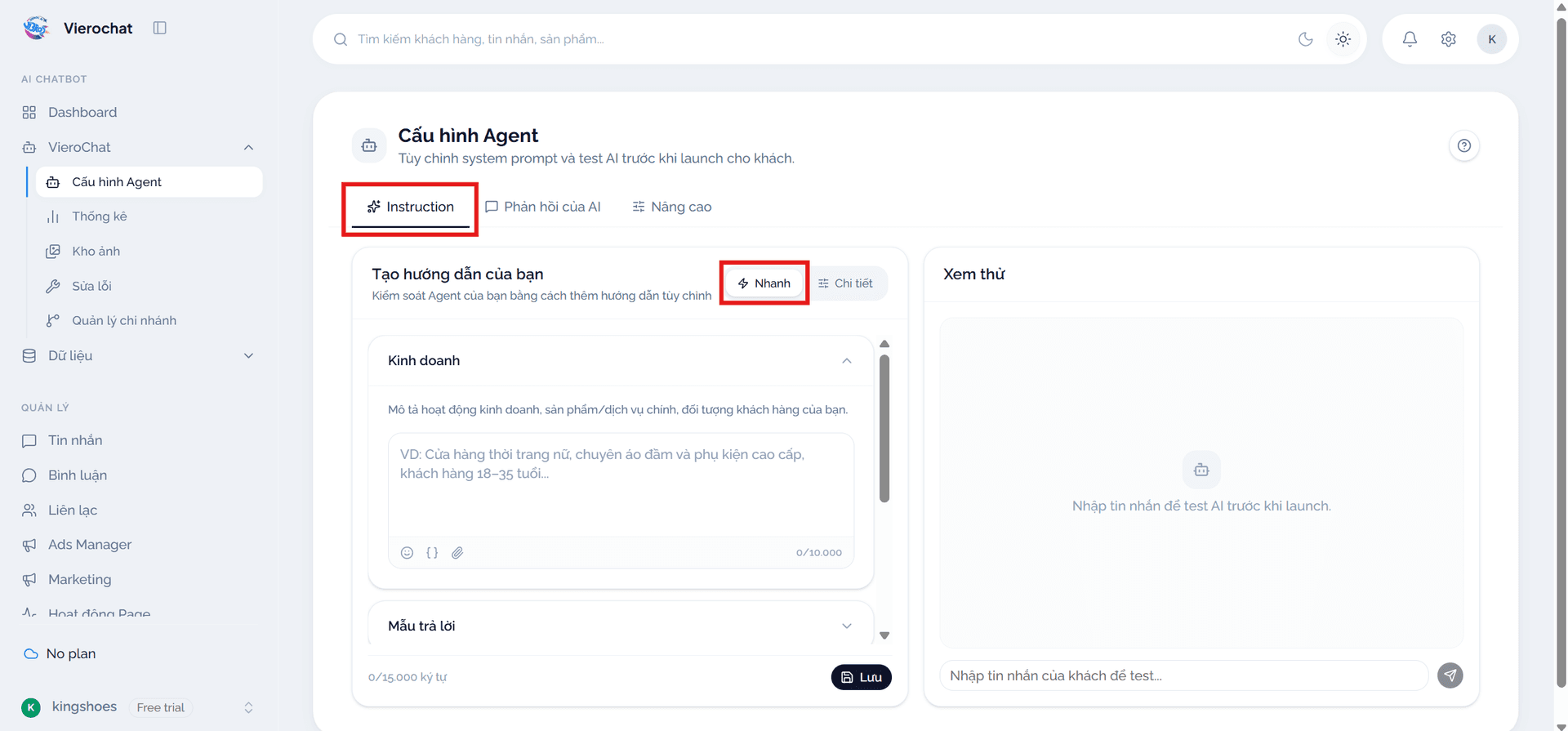Switch to Nâng cao tab

click(x=671, y=207)
